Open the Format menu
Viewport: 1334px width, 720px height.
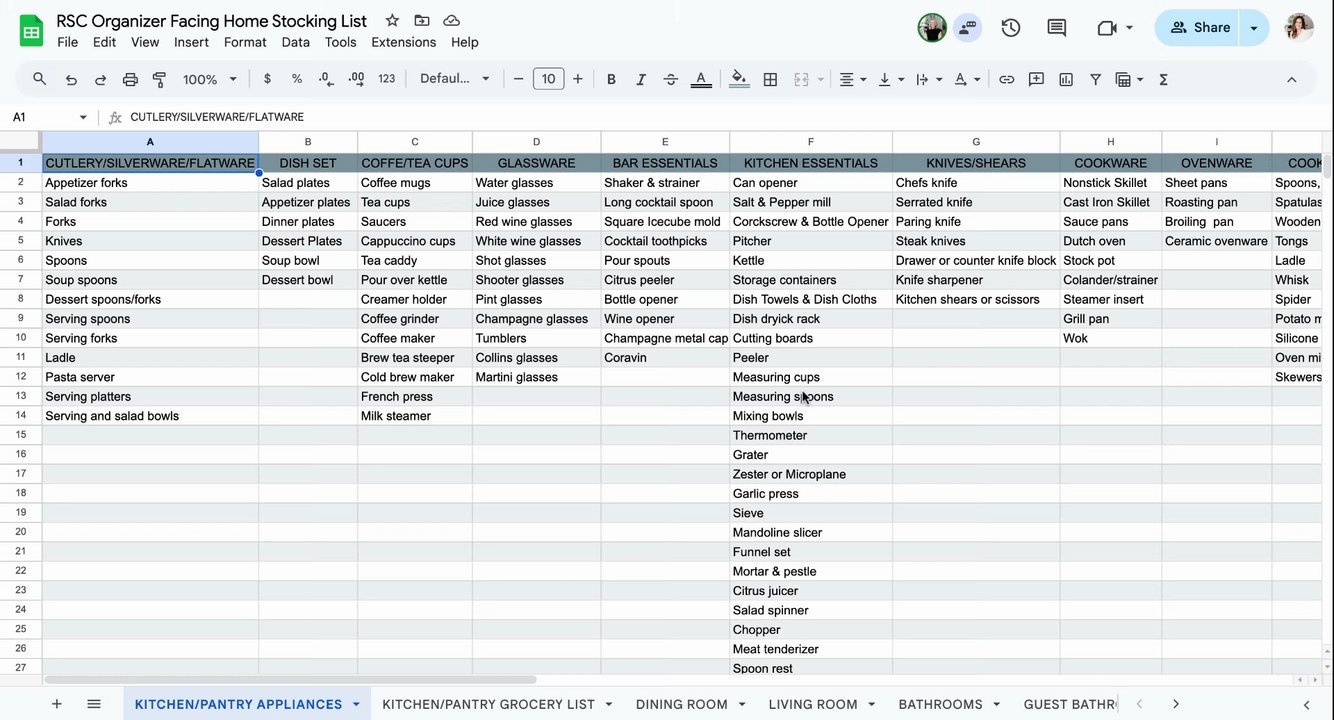click(x=245, y=42)
